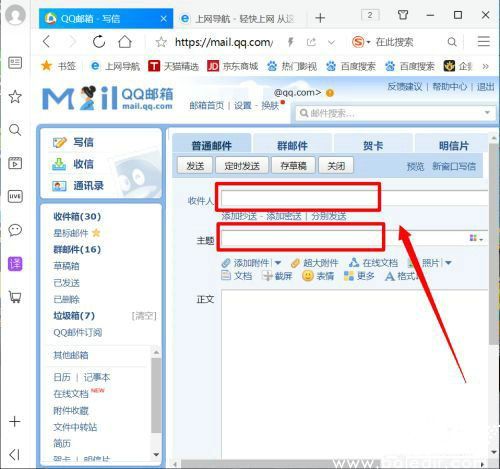The height and width of the screenshot is (469, 500).
Task: Click the browser home button icon
Action: click(x=125, y=42)
